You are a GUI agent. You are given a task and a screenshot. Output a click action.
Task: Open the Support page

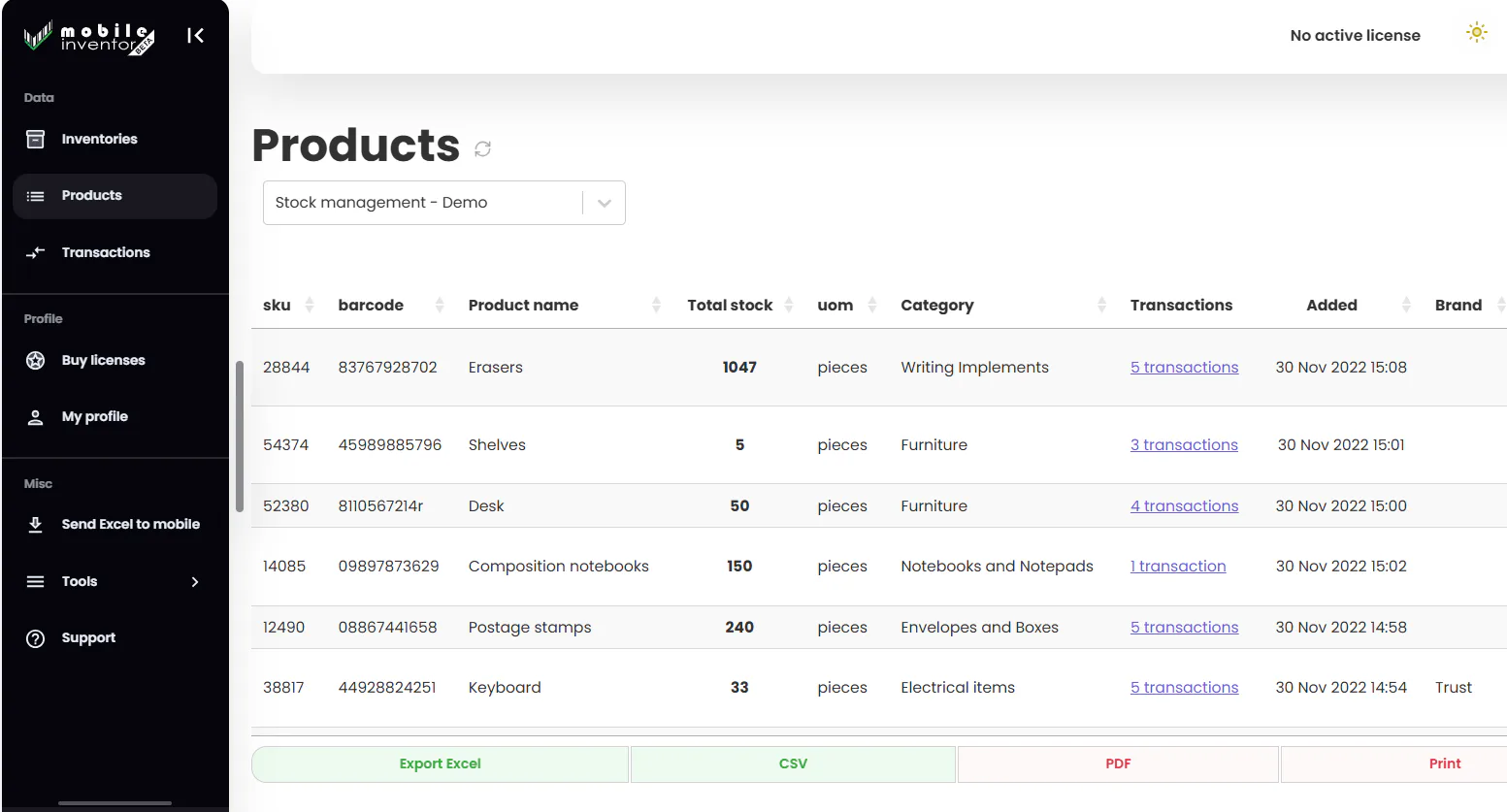[115, 638]
